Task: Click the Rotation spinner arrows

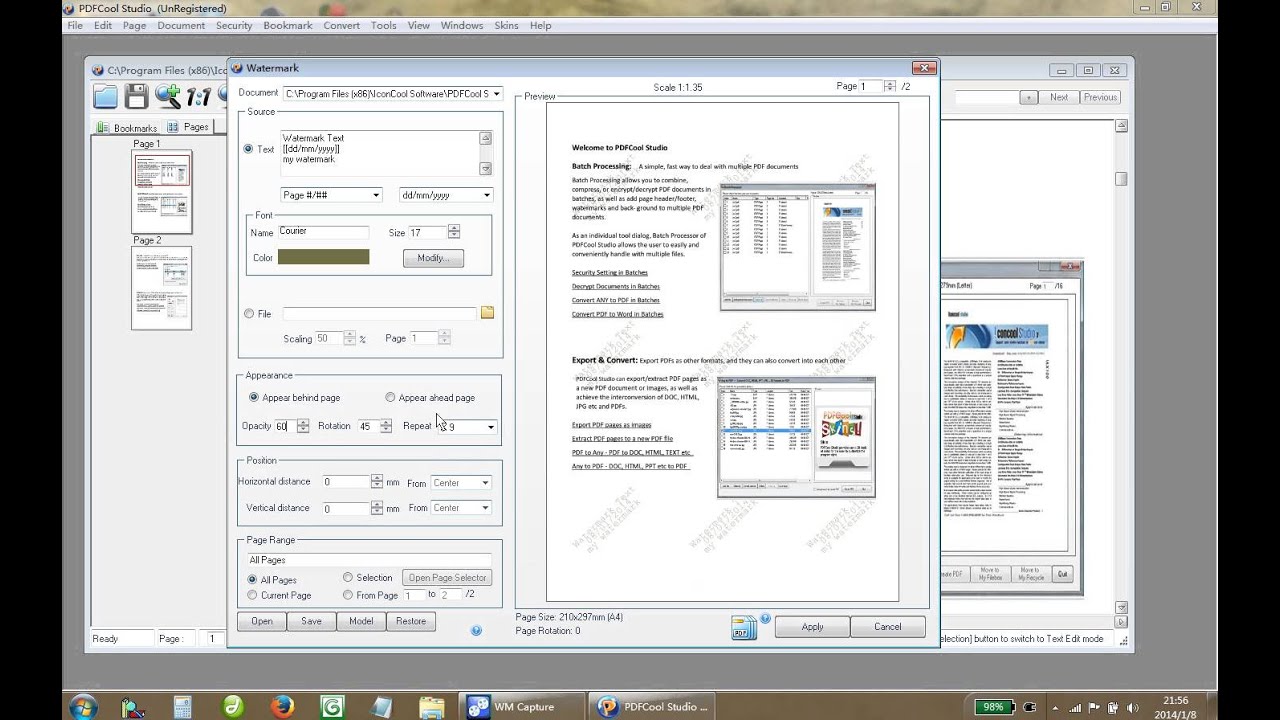Action: coord(385,427)
